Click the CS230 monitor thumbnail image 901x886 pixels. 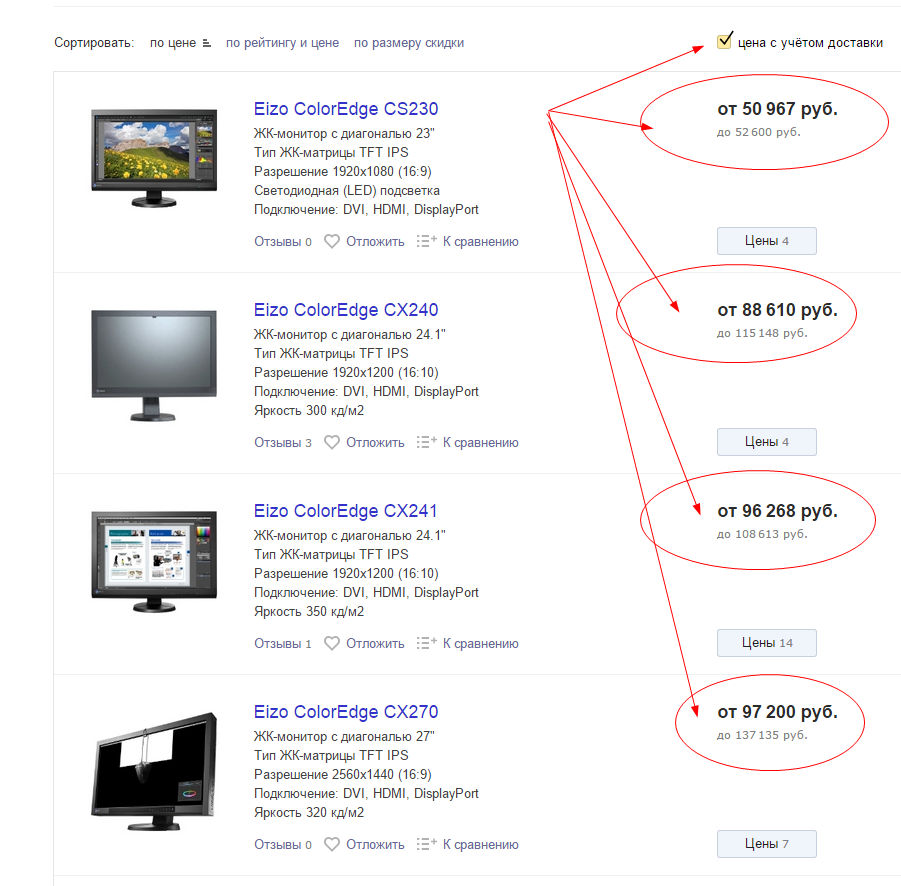tap(154, 158)
